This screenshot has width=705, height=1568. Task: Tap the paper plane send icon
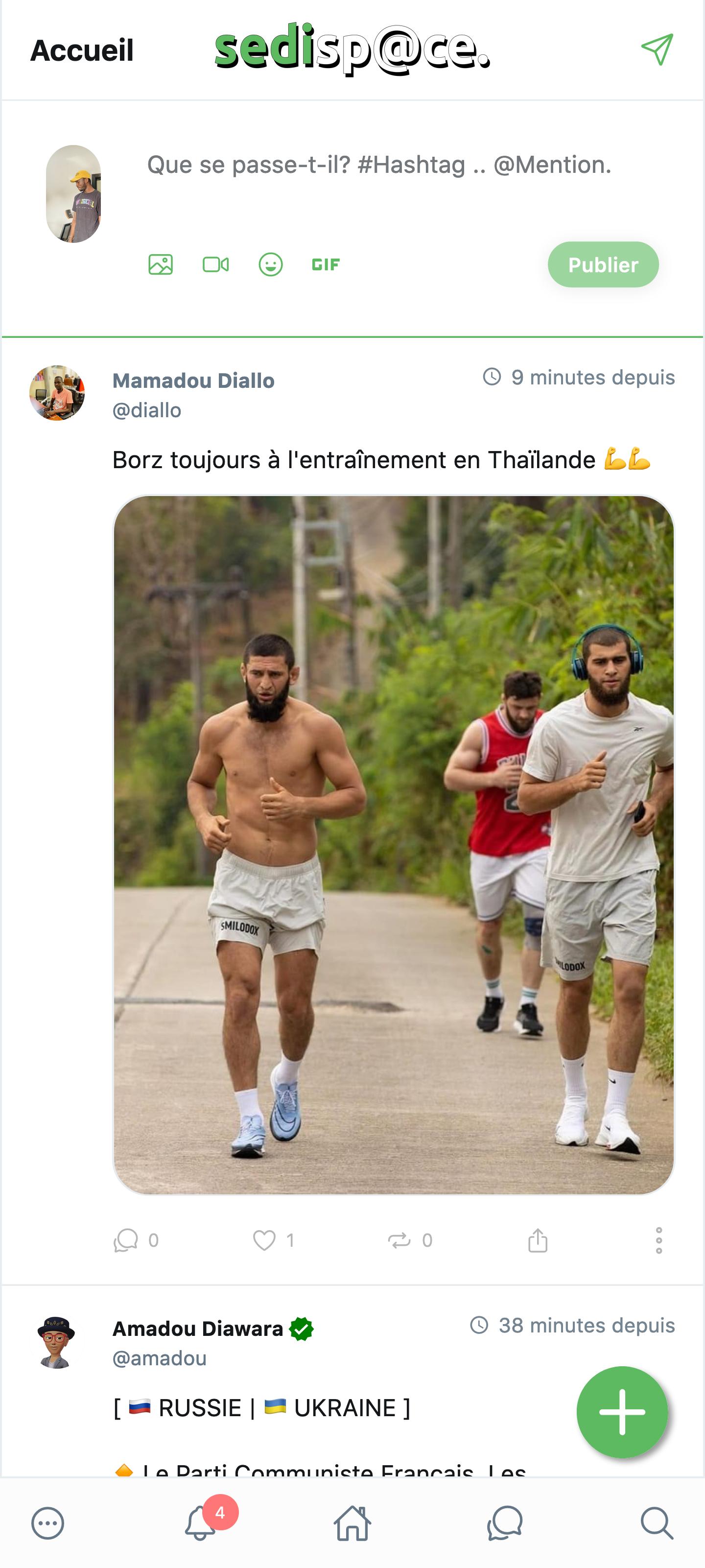657,49
